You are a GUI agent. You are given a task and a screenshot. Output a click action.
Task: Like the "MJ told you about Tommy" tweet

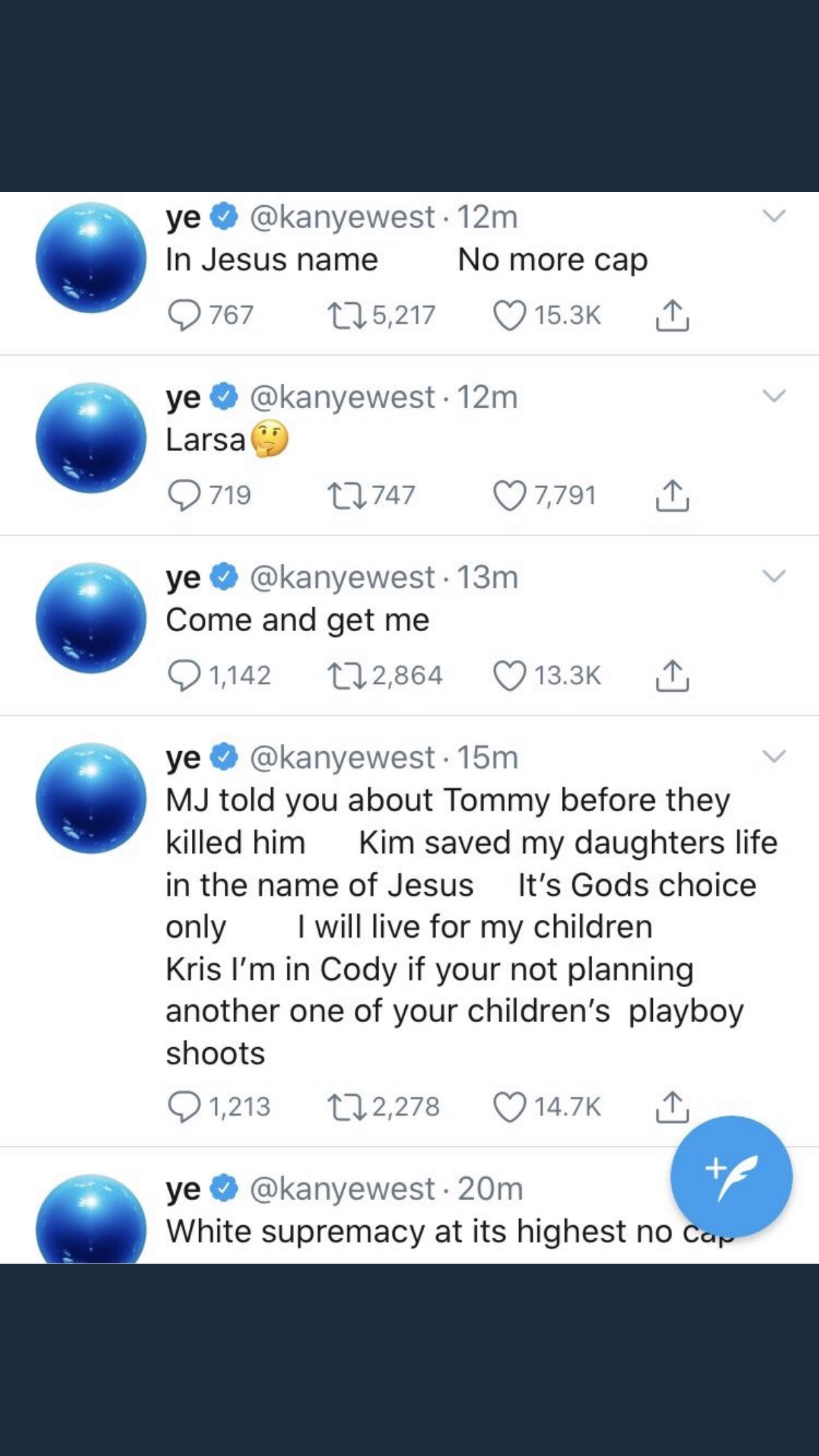coord(510,1107)
